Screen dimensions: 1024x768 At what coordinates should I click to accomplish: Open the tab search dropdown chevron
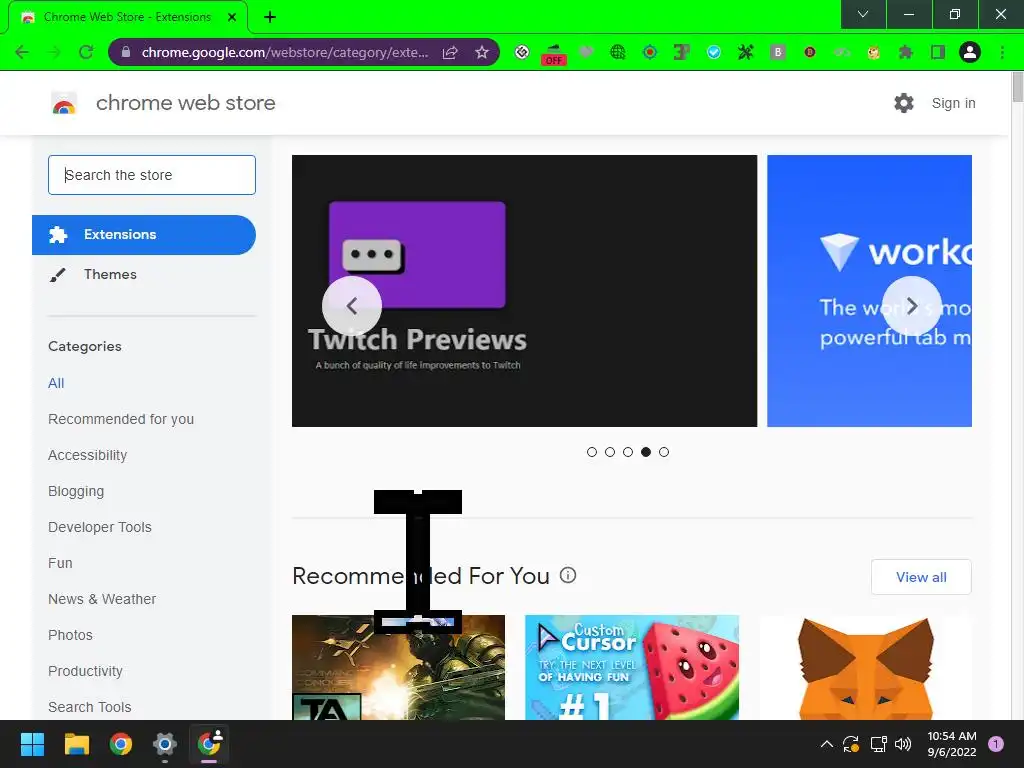click(x=863, y=14)
